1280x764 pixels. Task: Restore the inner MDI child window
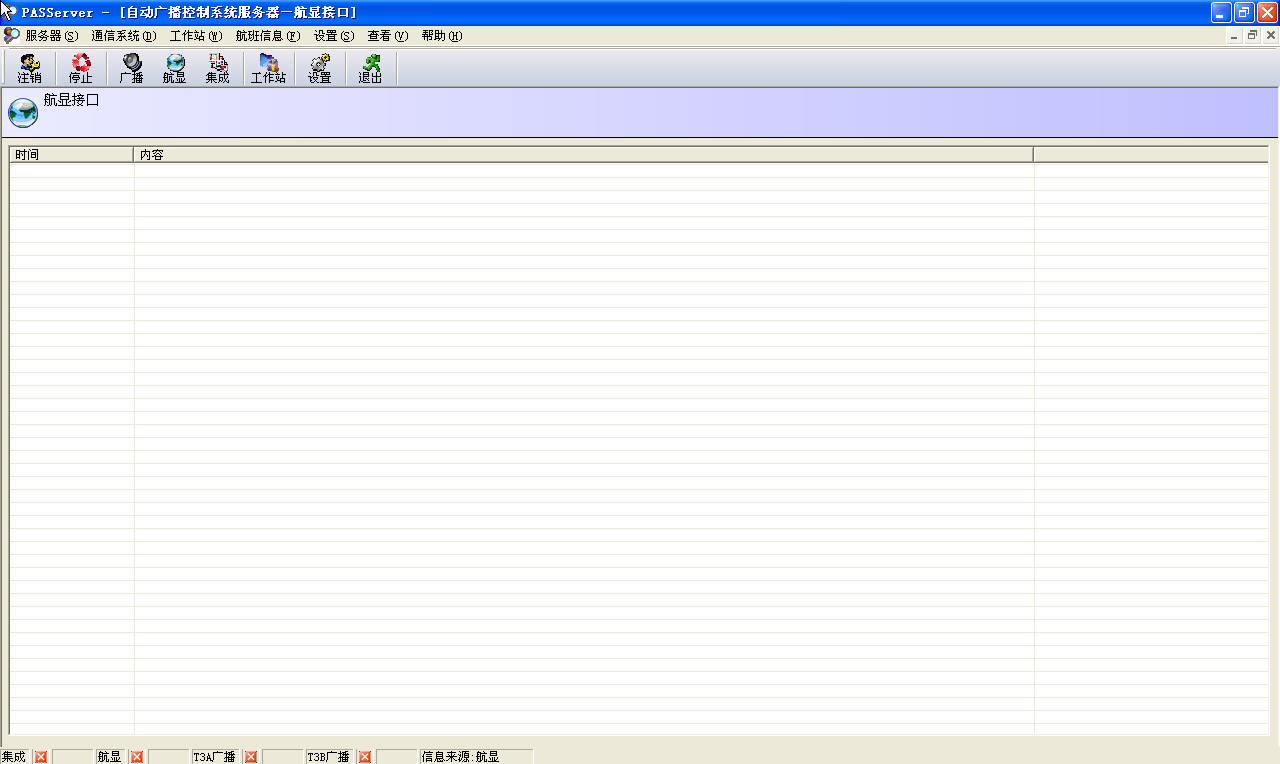[1252, 35]
